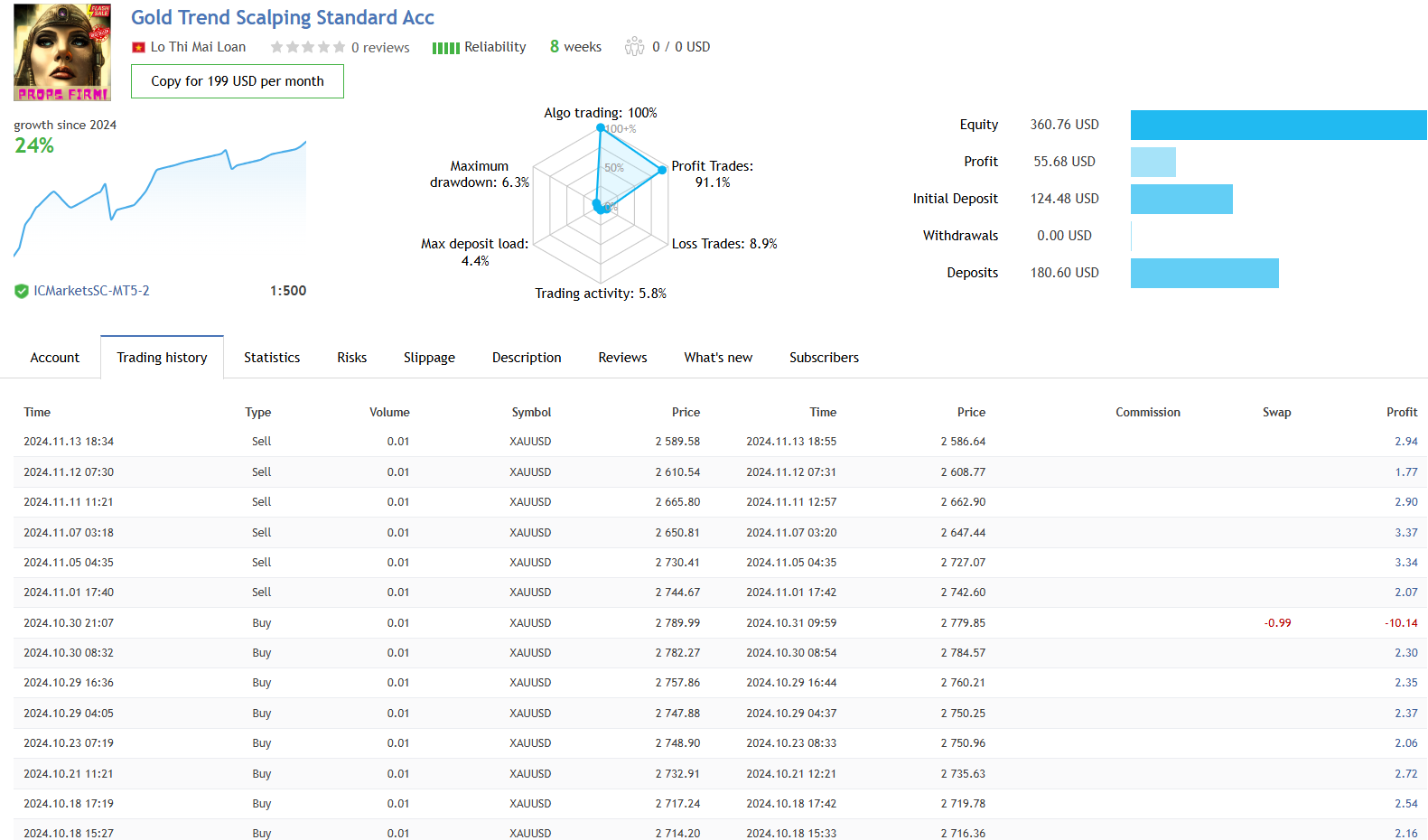Click the Volume column header
Image resolution: width=1428 pixels, height=840 pixels.
[389, 412]
